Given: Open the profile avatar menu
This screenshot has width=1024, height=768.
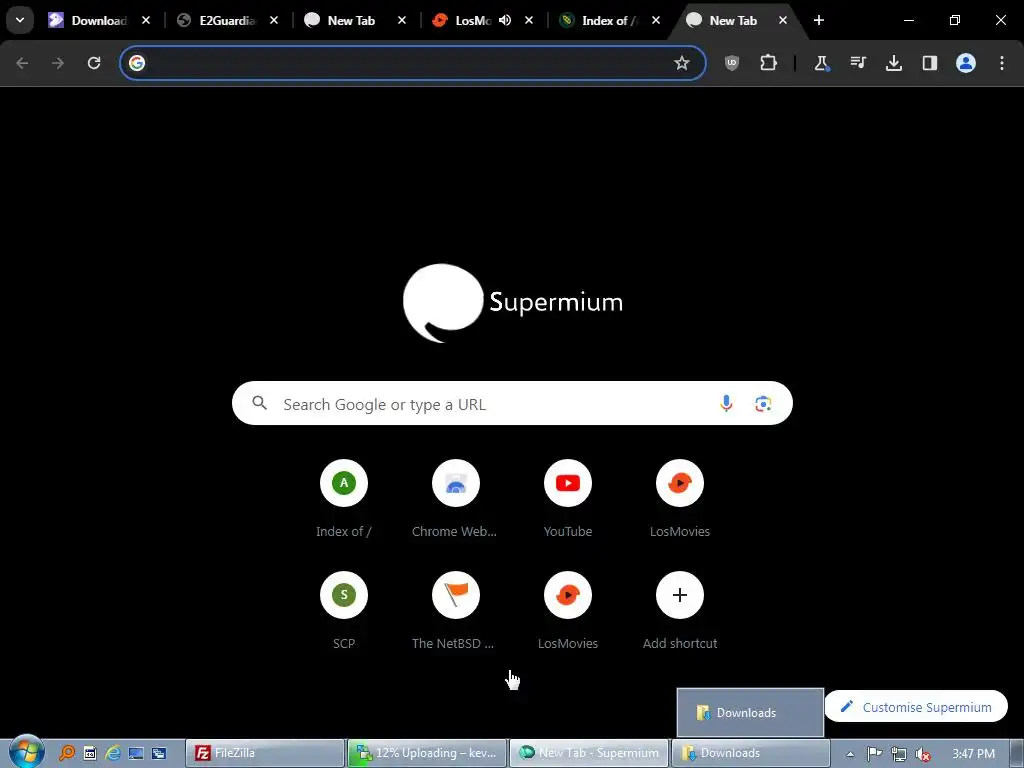Looking at the screenshot, I should coord(966,63).
